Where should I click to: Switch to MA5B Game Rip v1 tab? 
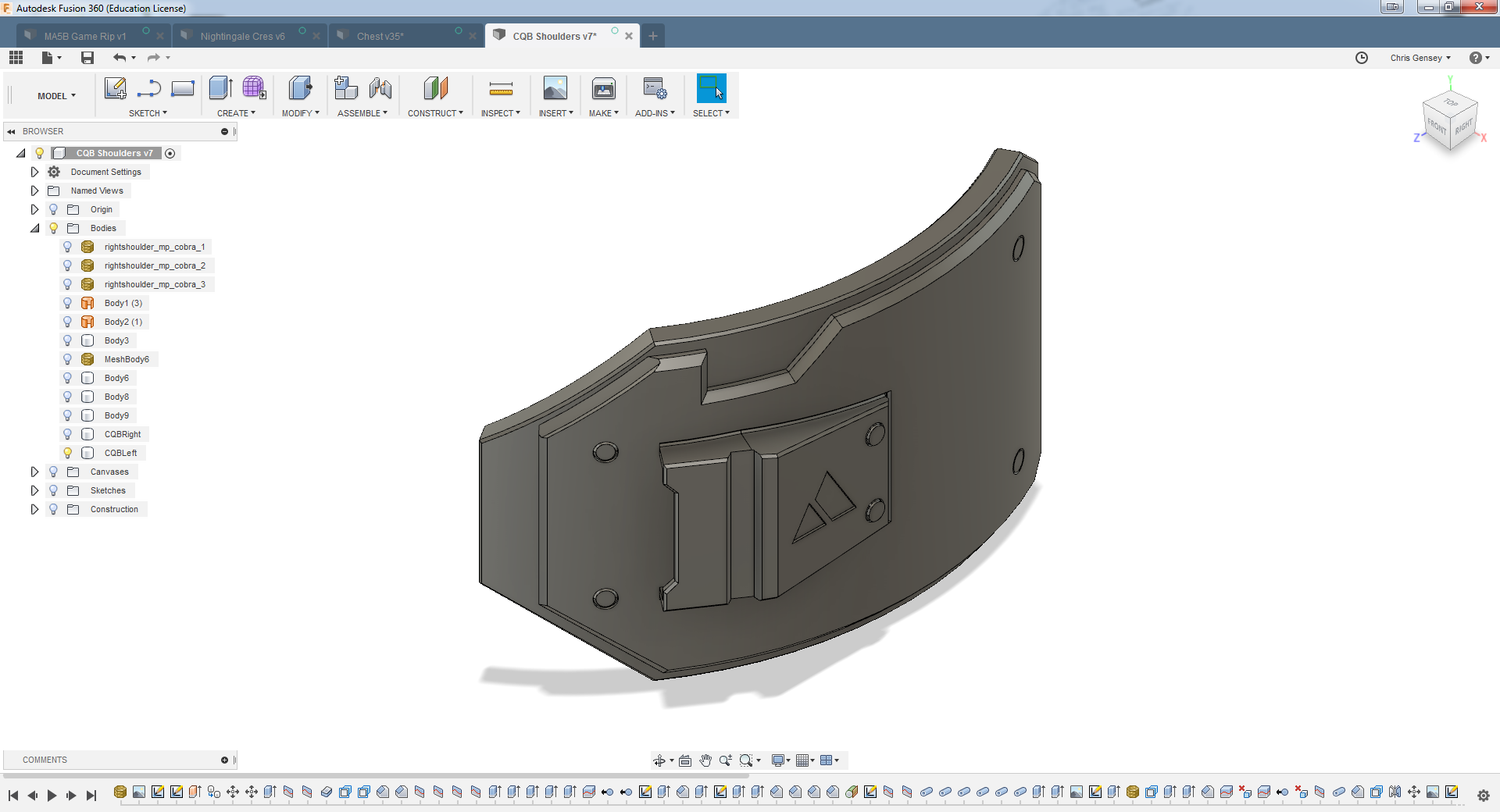point(84,36)
